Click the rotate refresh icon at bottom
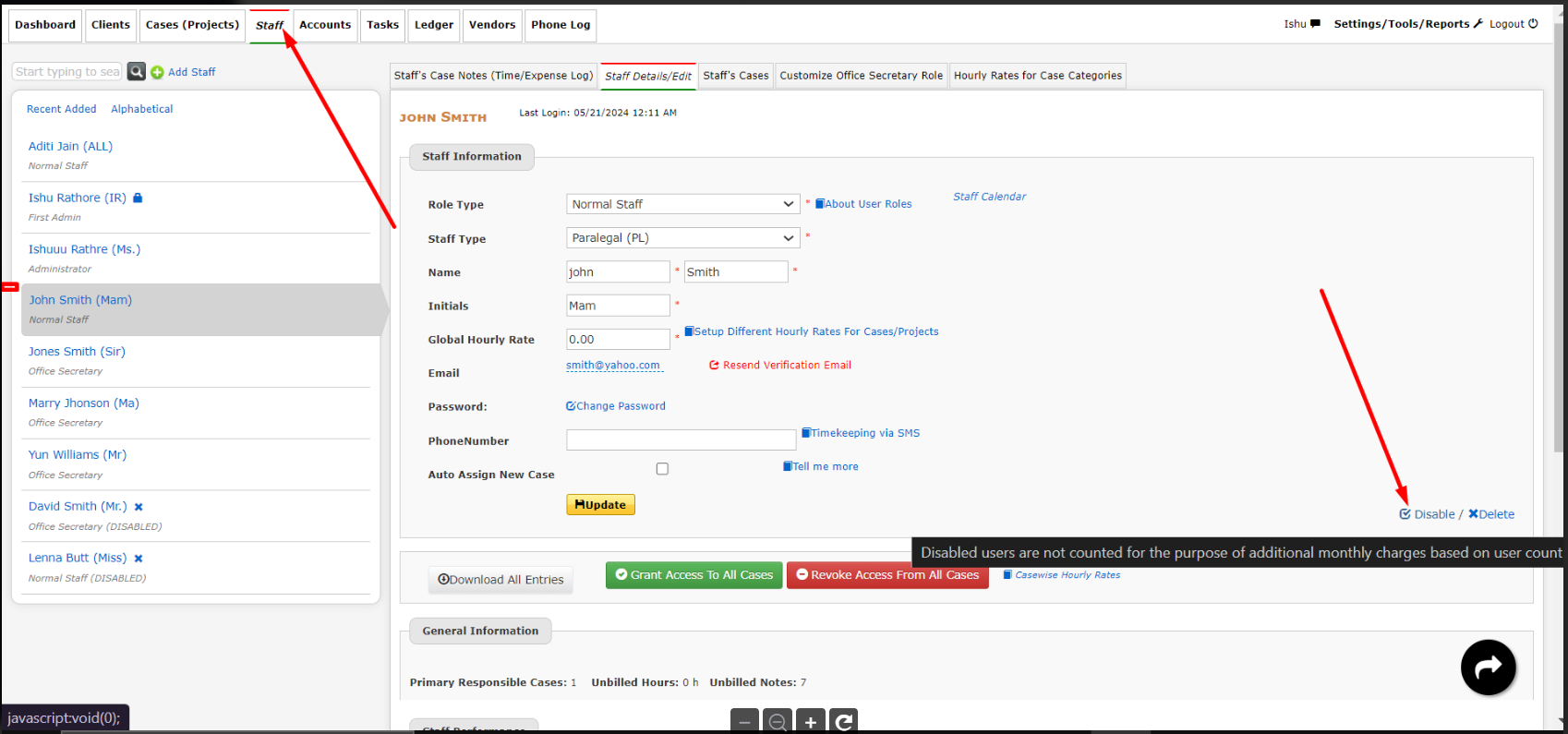This screenshot has width=1568, height=734. [843, 722]
